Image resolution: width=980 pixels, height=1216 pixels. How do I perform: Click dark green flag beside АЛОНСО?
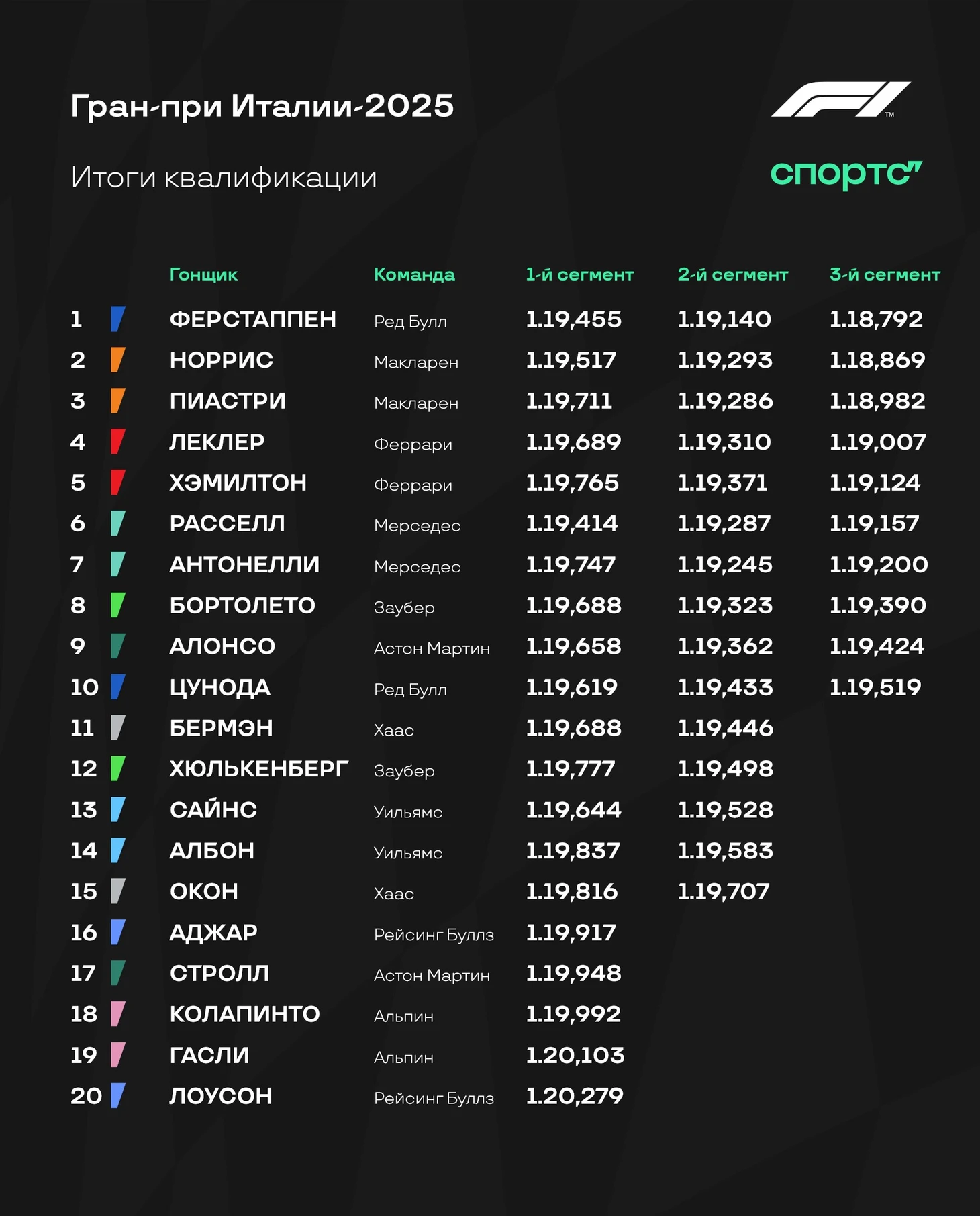tap(118, 646)
